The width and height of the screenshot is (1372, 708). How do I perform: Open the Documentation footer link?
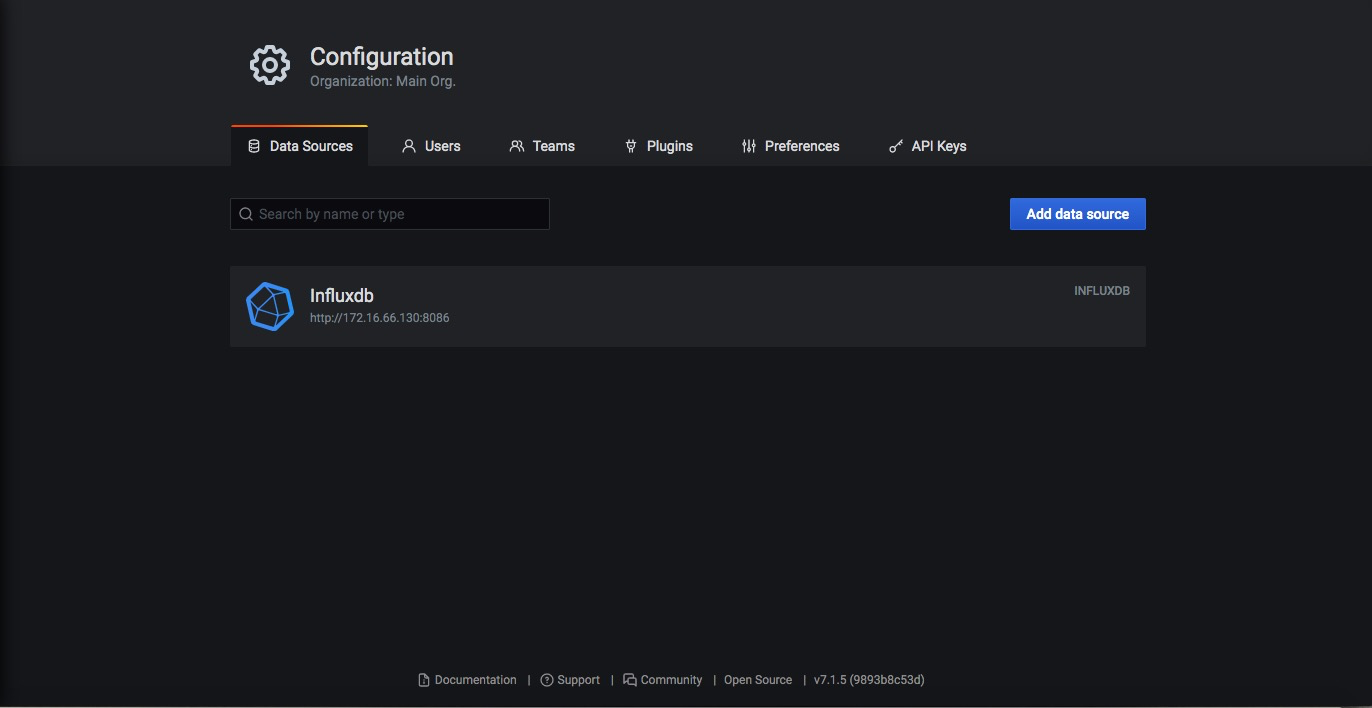[467, 680]
